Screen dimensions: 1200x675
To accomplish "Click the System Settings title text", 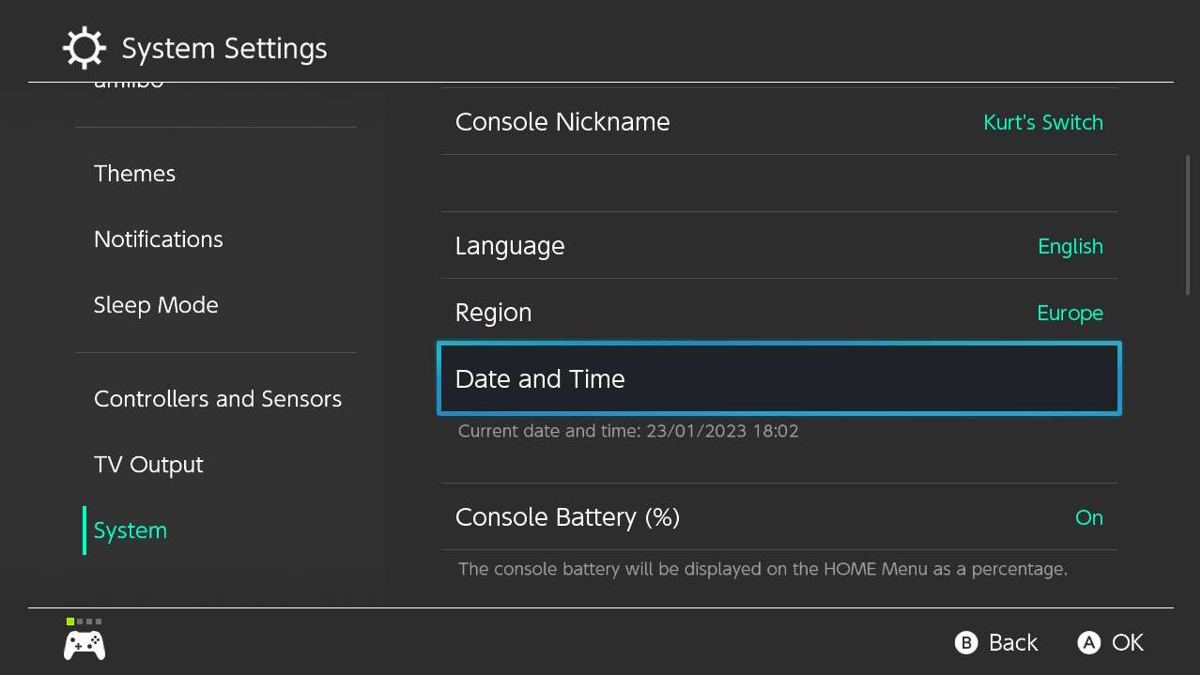I will tap(224, 49).
